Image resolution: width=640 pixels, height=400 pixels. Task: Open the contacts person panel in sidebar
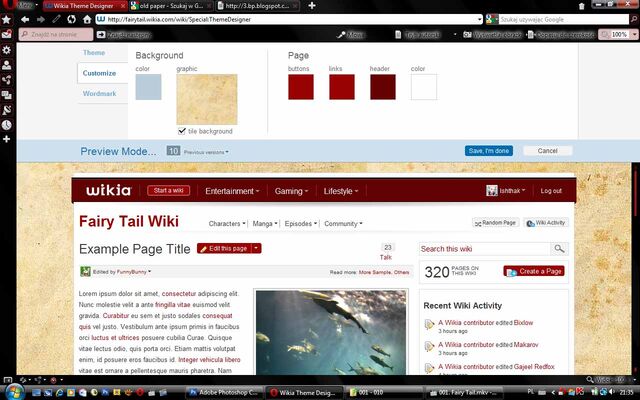click(7, 65)
